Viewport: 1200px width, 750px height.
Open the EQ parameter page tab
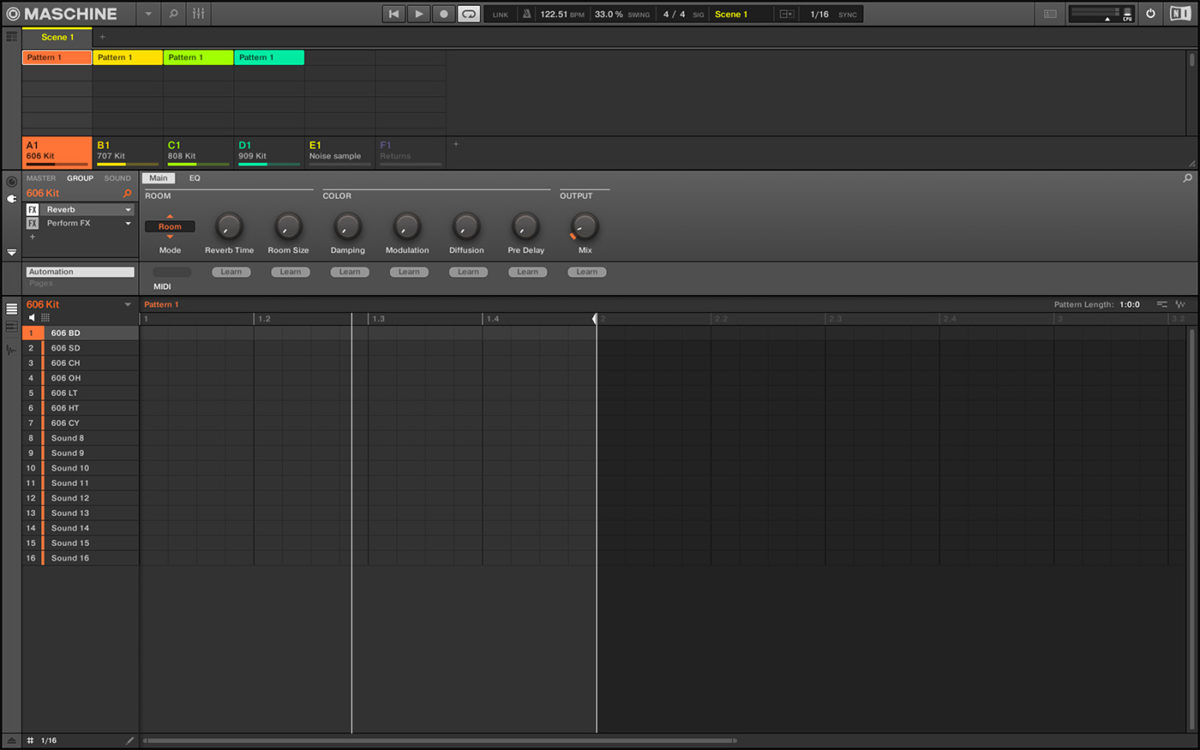point(195,178)
